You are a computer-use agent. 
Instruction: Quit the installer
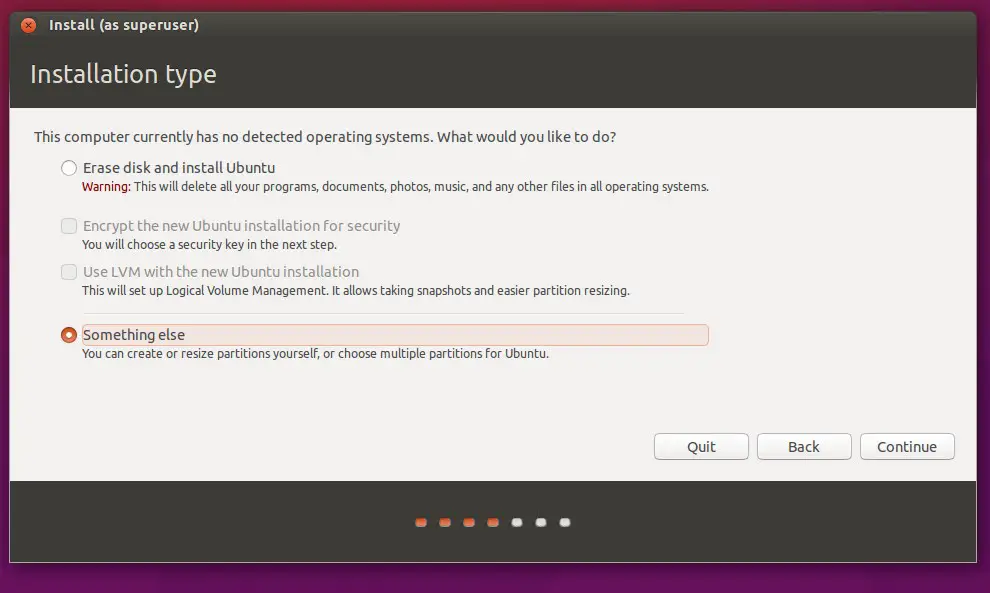click(x=701, y=446)
